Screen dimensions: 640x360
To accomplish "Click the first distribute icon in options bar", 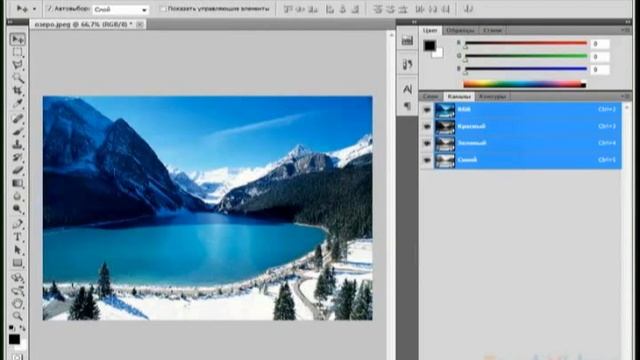I will tap(378, 9).
